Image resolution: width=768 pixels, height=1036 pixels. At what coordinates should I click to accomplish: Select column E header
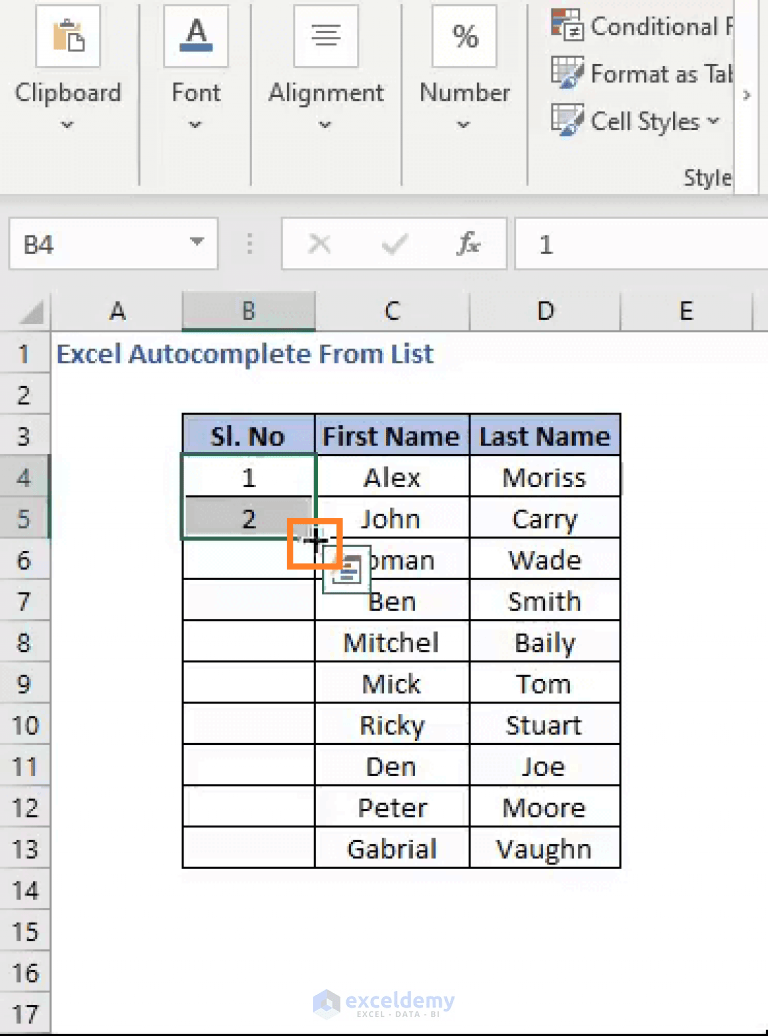[x=687, y=311]
